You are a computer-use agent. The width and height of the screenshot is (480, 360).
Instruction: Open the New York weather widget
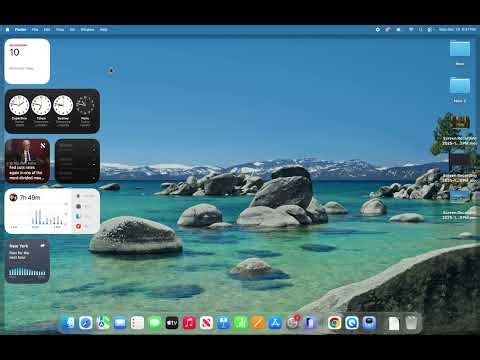(27, 261)
